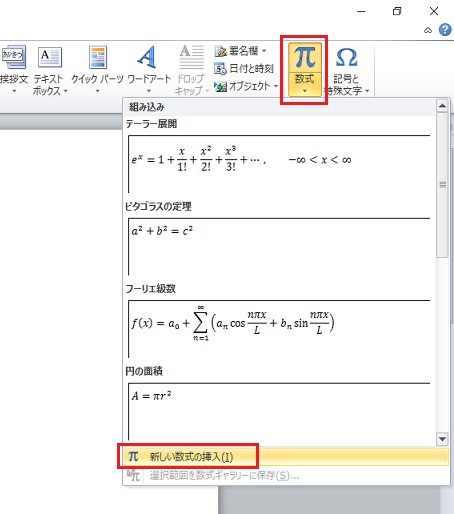This screenshot has height=514, width=454.
Task: Insert the ピタゴラスの定理 equation
Action: [x=279, y=246]
